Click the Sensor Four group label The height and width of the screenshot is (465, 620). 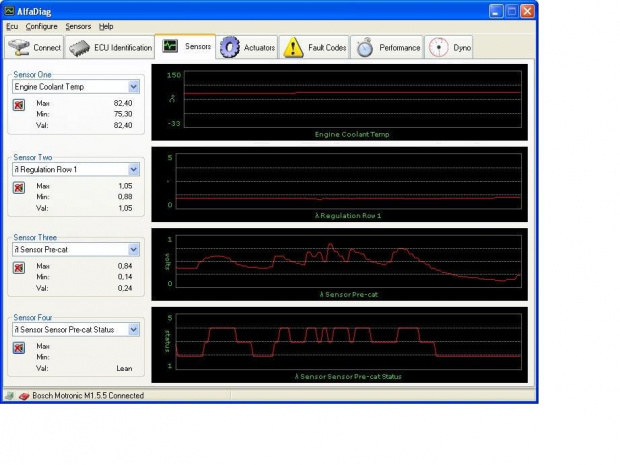(33, 318)
